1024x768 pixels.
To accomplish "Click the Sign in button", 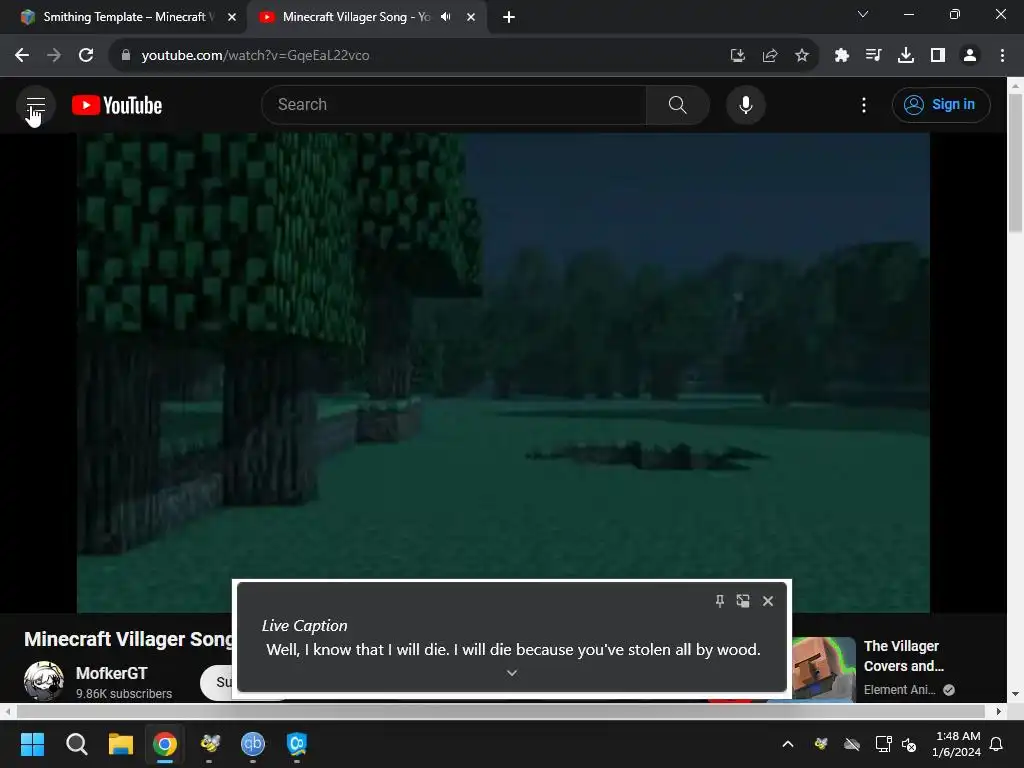I will coord(941,104).
